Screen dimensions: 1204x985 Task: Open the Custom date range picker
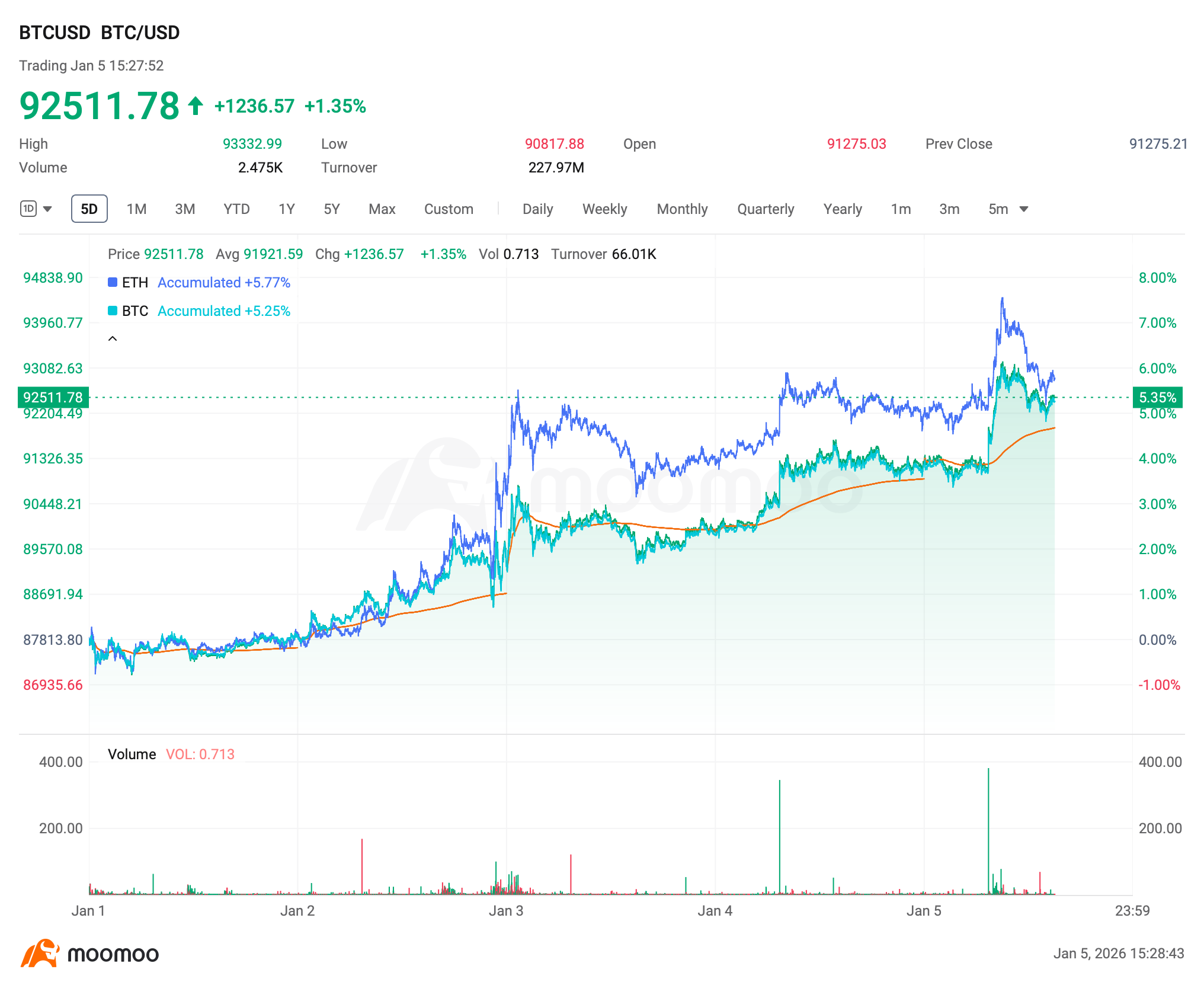pyautogui.click(x=449, y=209)
